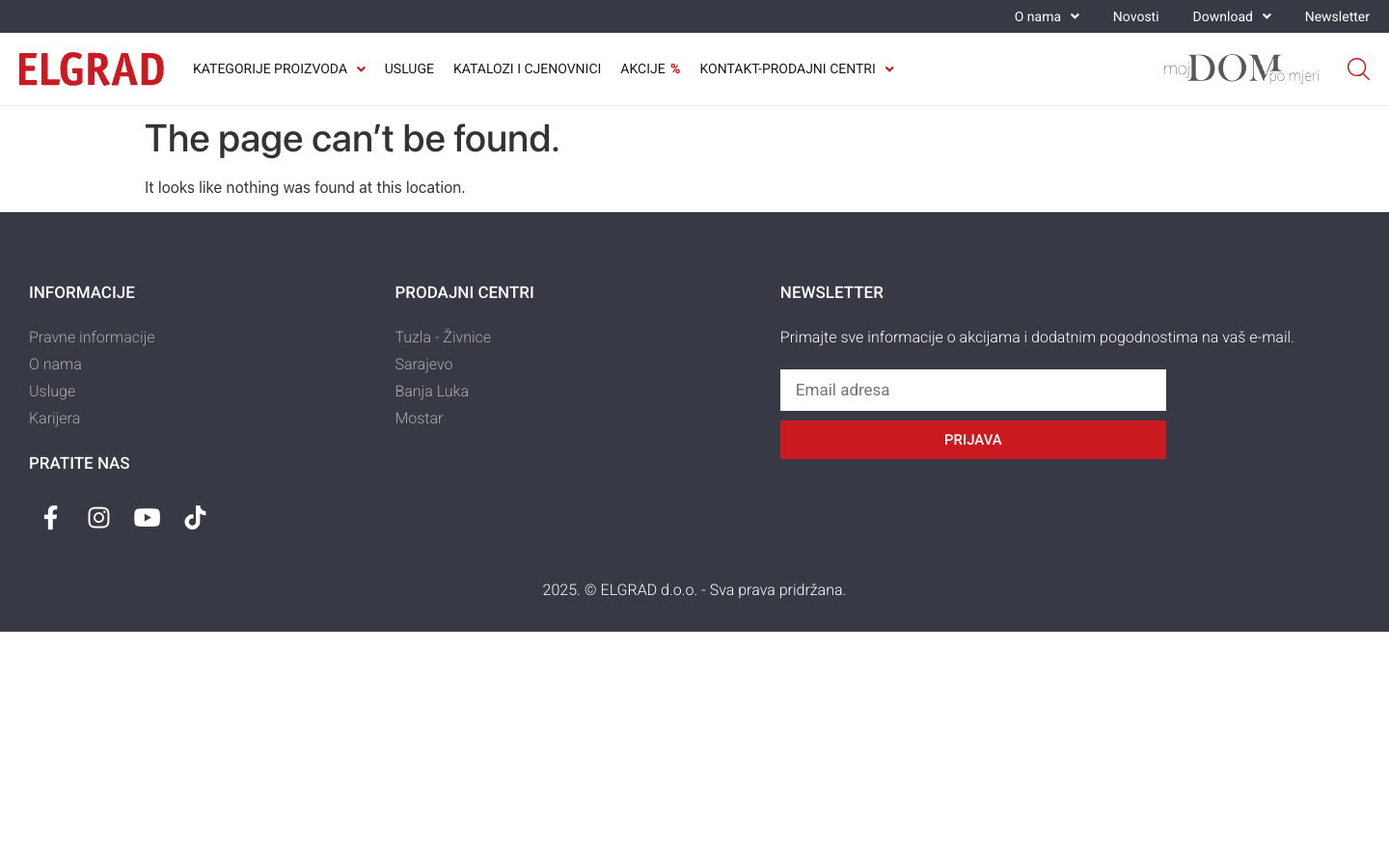Open the Novosti top menu item

[1136, 16]
